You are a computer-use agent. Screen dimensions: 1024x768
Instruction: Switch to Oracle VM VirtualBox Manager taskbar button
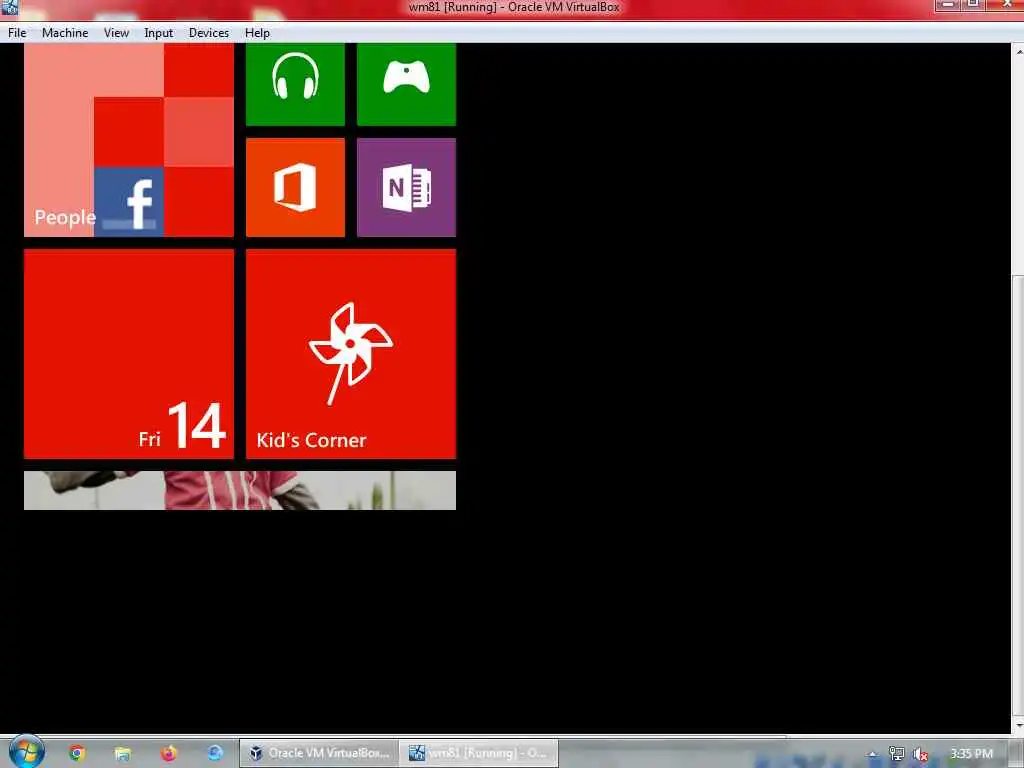pyautogui.click(x=319, y=753)
